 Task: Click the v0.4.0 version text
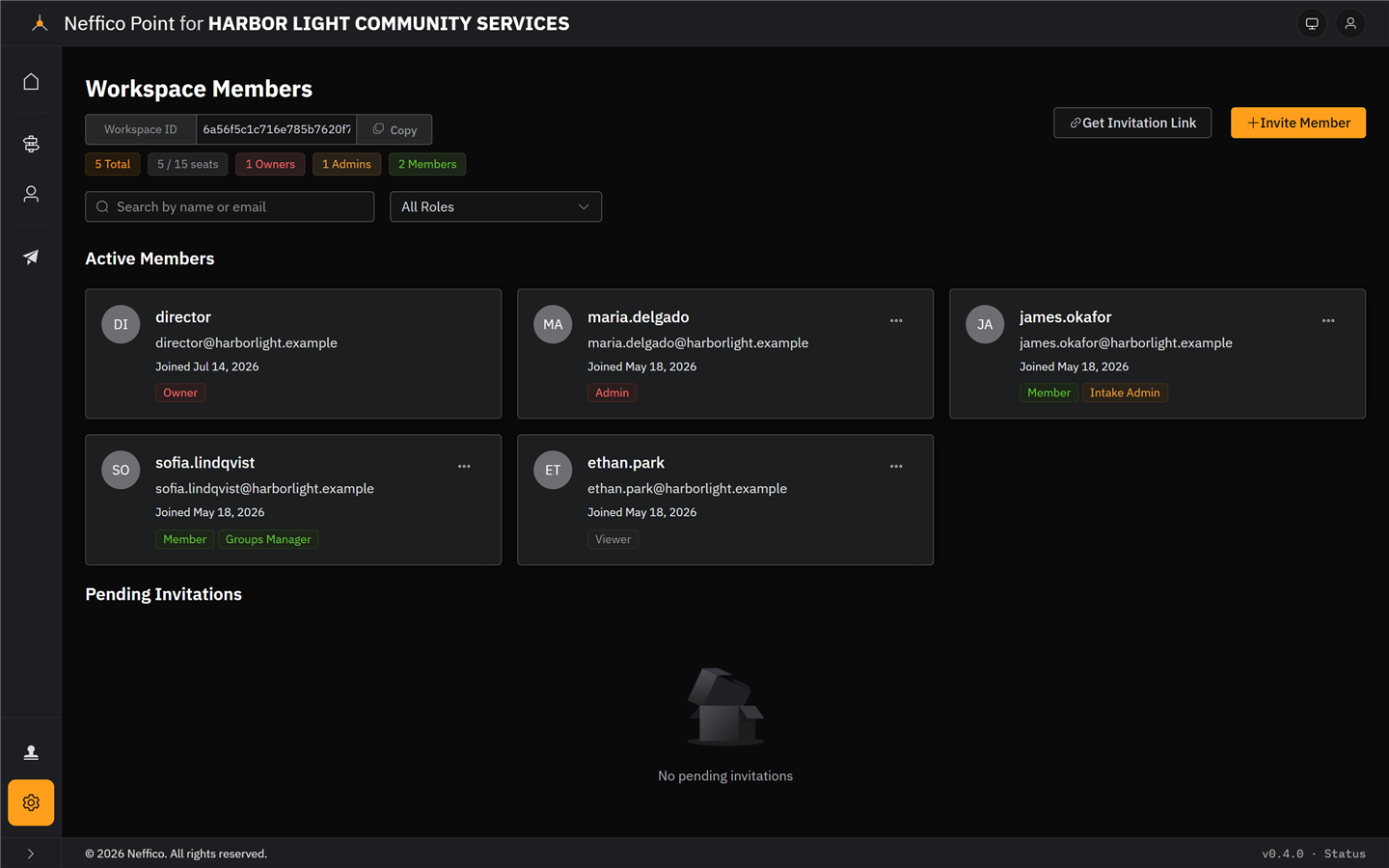point(1282,854)
